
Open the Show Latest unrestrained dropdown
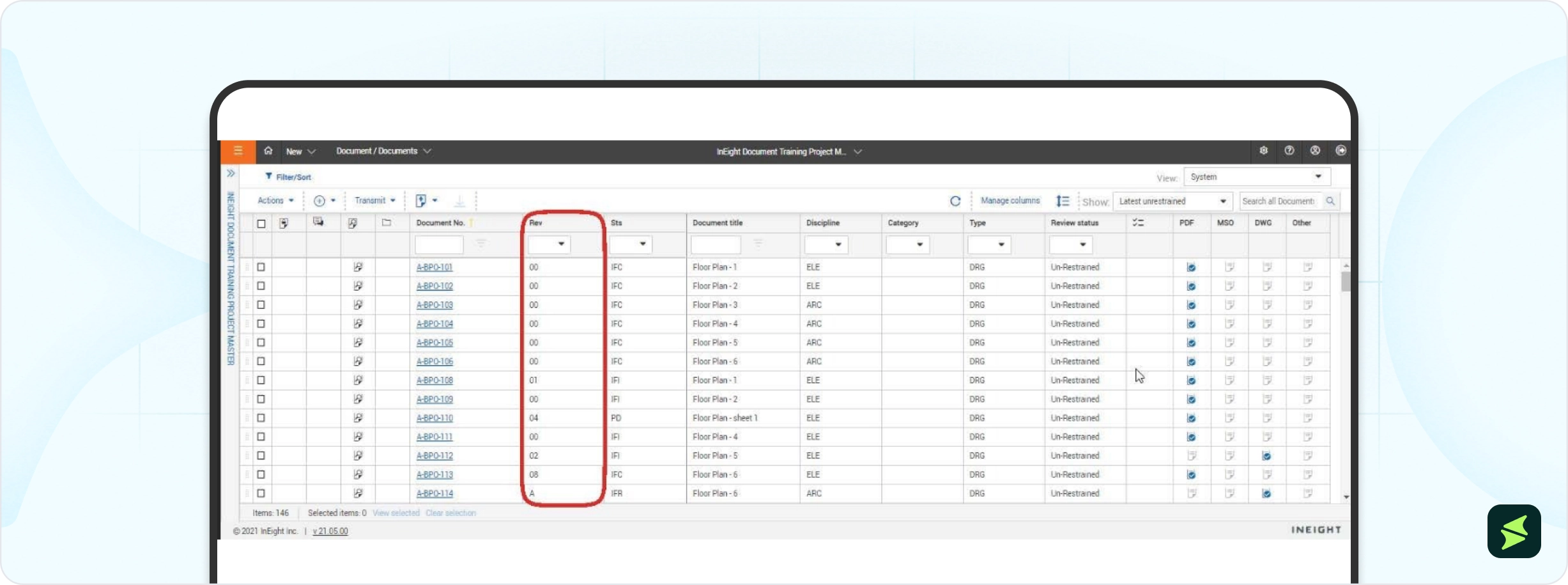tap(1173, 201)
